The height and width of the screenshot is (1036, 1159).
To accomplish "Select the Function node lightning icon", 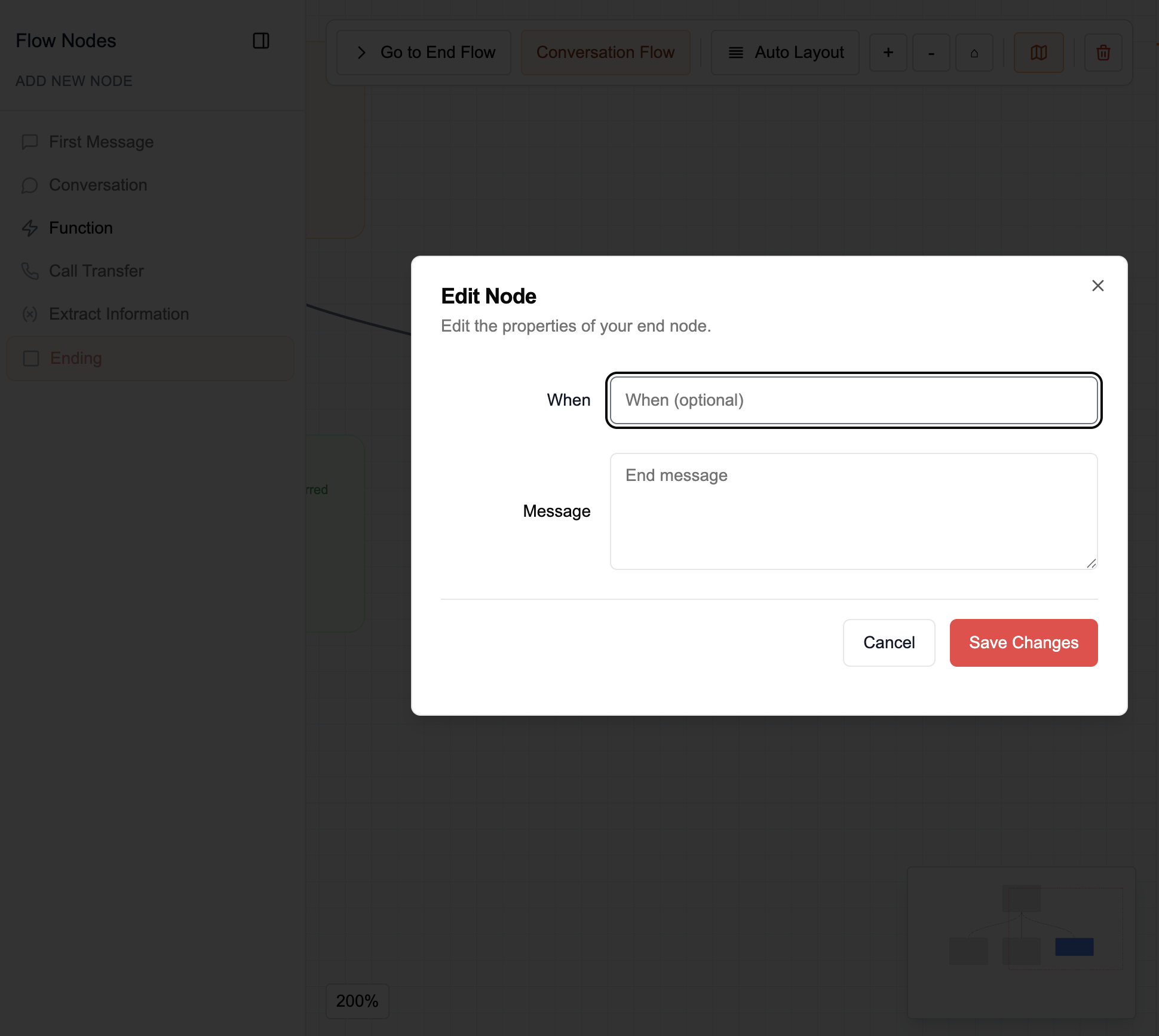I will (x=30, y=228).
